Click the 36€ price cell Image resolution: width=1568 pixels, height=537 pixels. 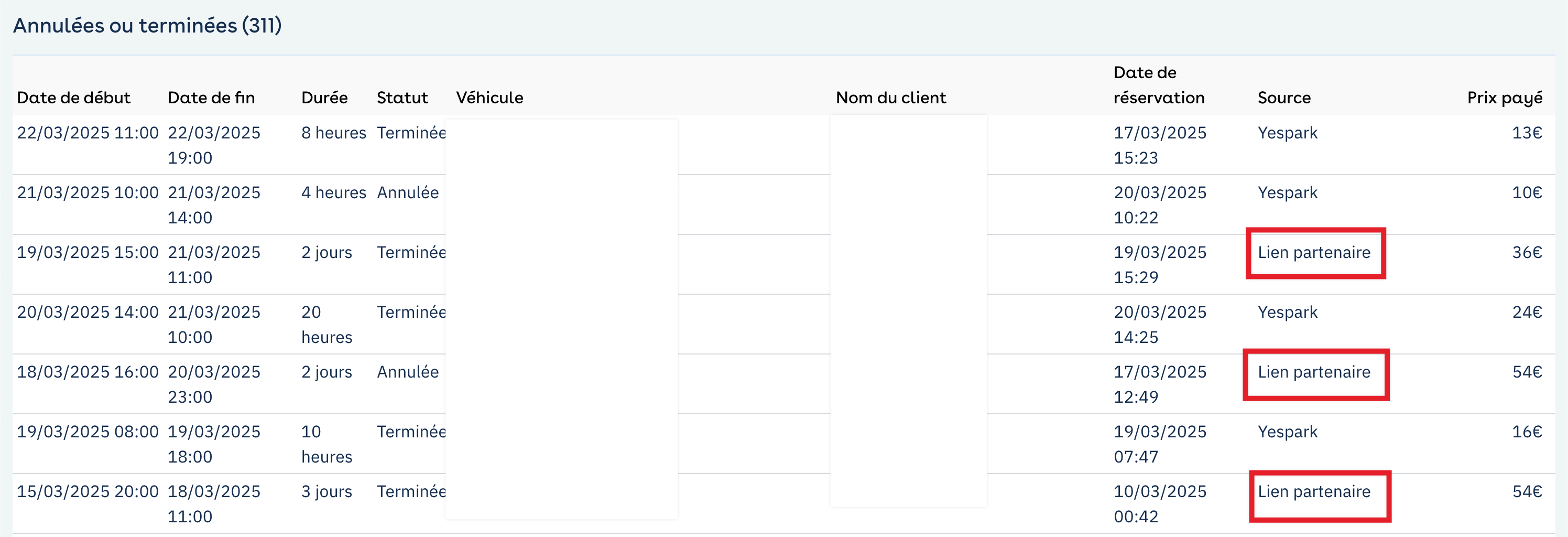tap(1527, 252)
